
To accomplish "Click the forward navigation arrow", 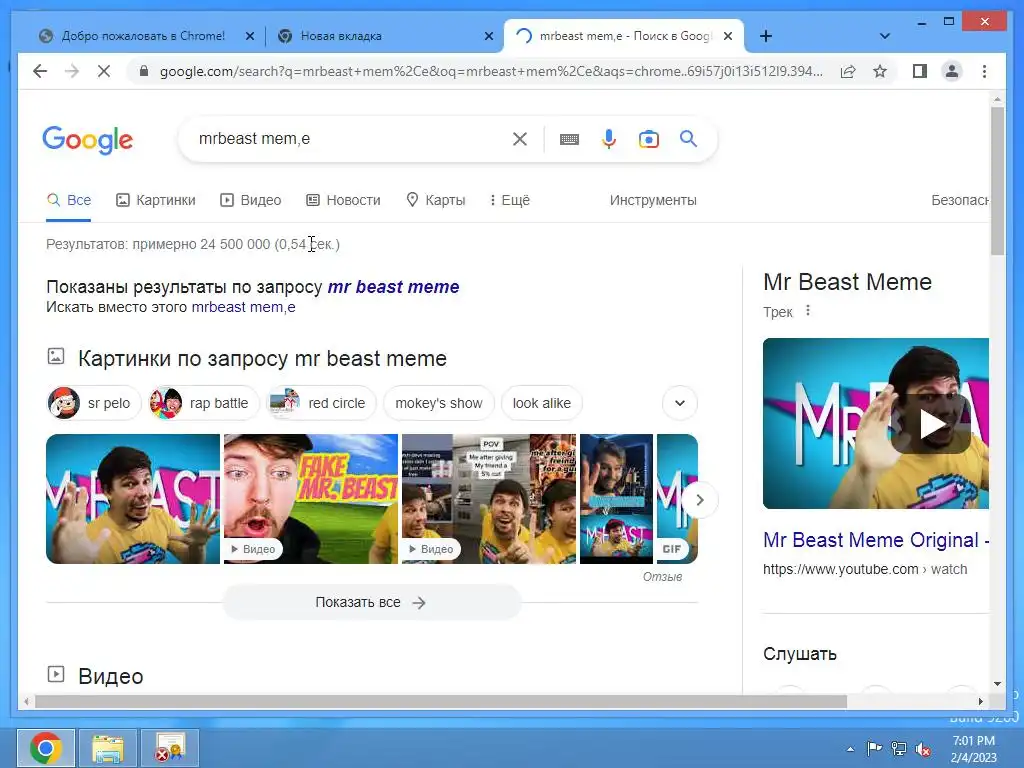I will [x=72, y=71].
